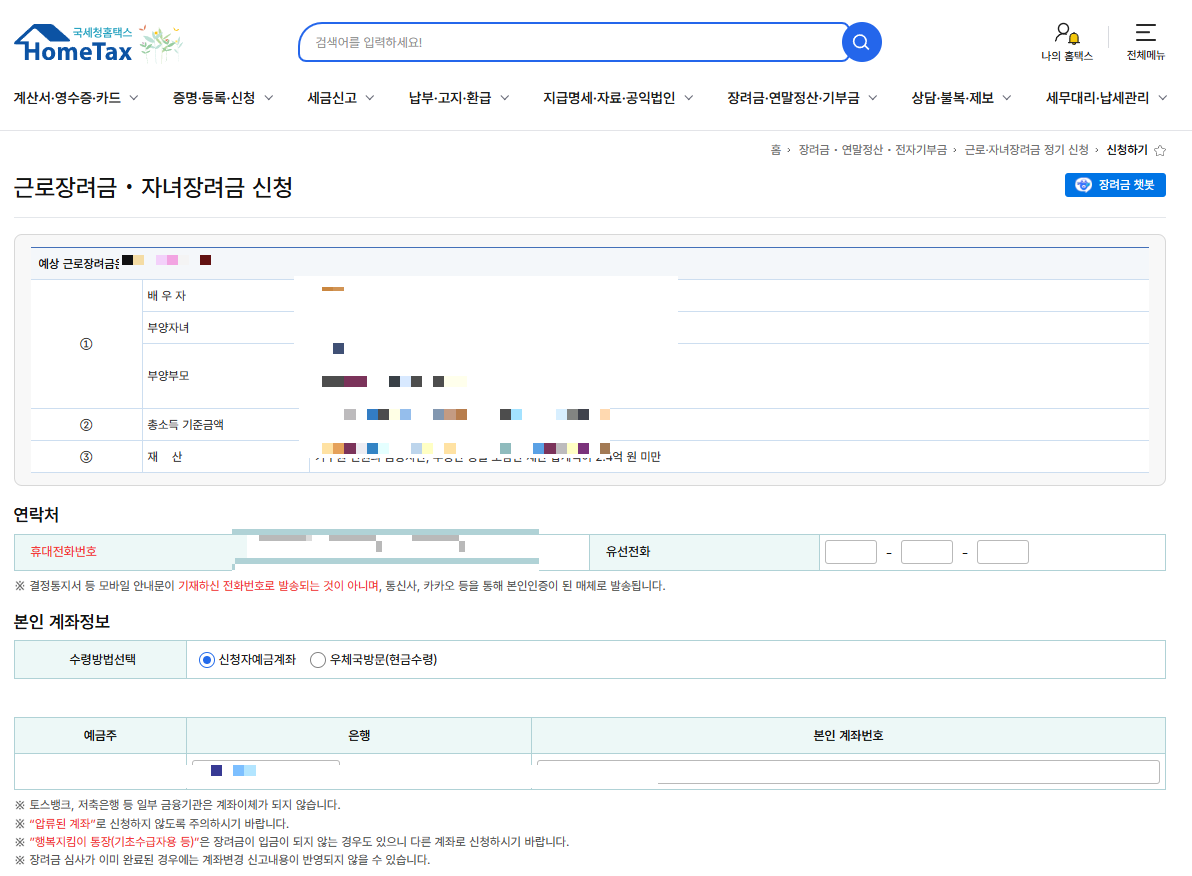Click the blue search magnifier button
This screenshot has height=876, width=1192.
[x=861, y=43]
